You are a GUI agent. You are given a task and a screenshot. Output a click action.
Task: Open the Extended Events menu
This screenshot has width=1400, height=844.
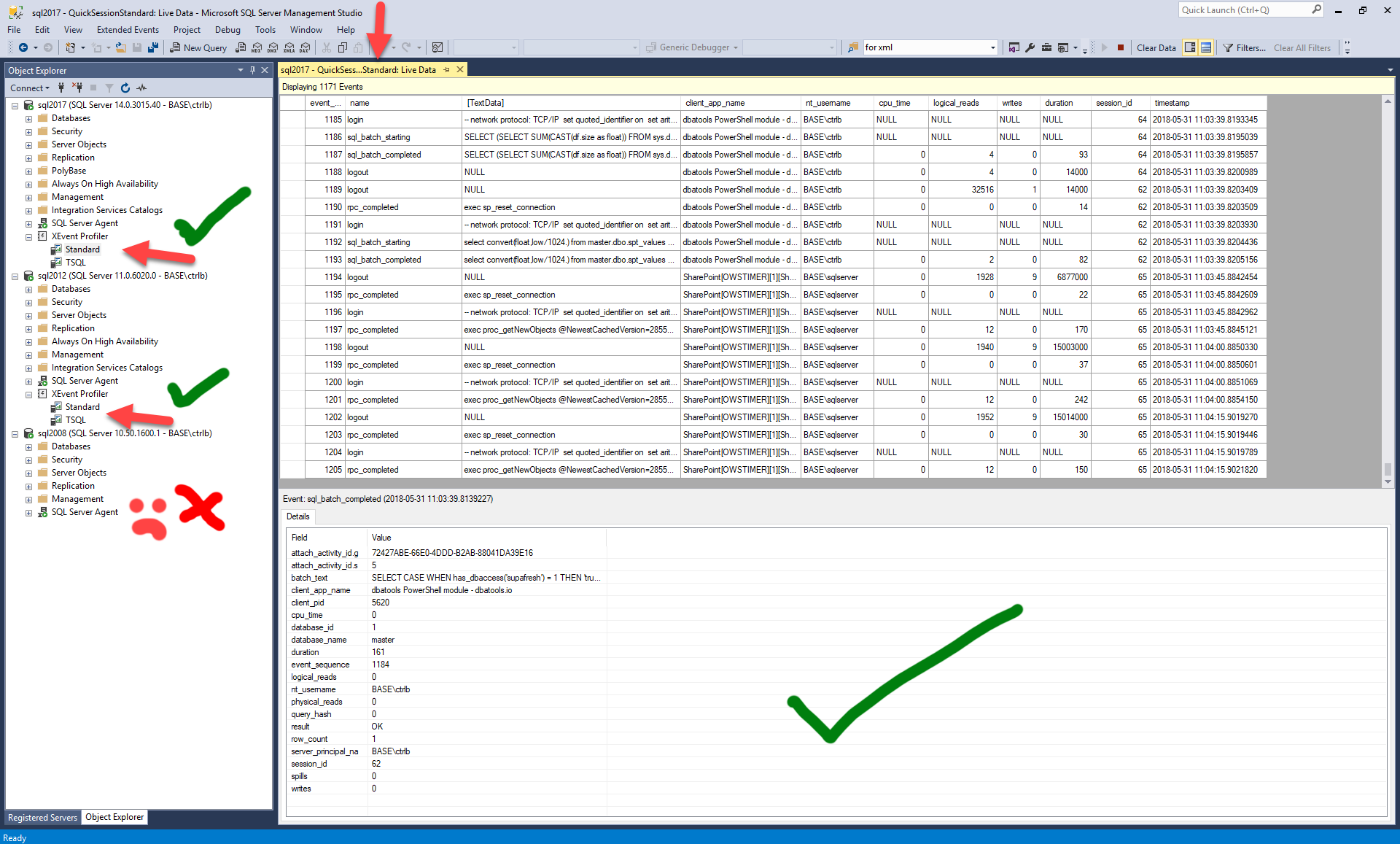pyautogui.click(x=128, y=30)
